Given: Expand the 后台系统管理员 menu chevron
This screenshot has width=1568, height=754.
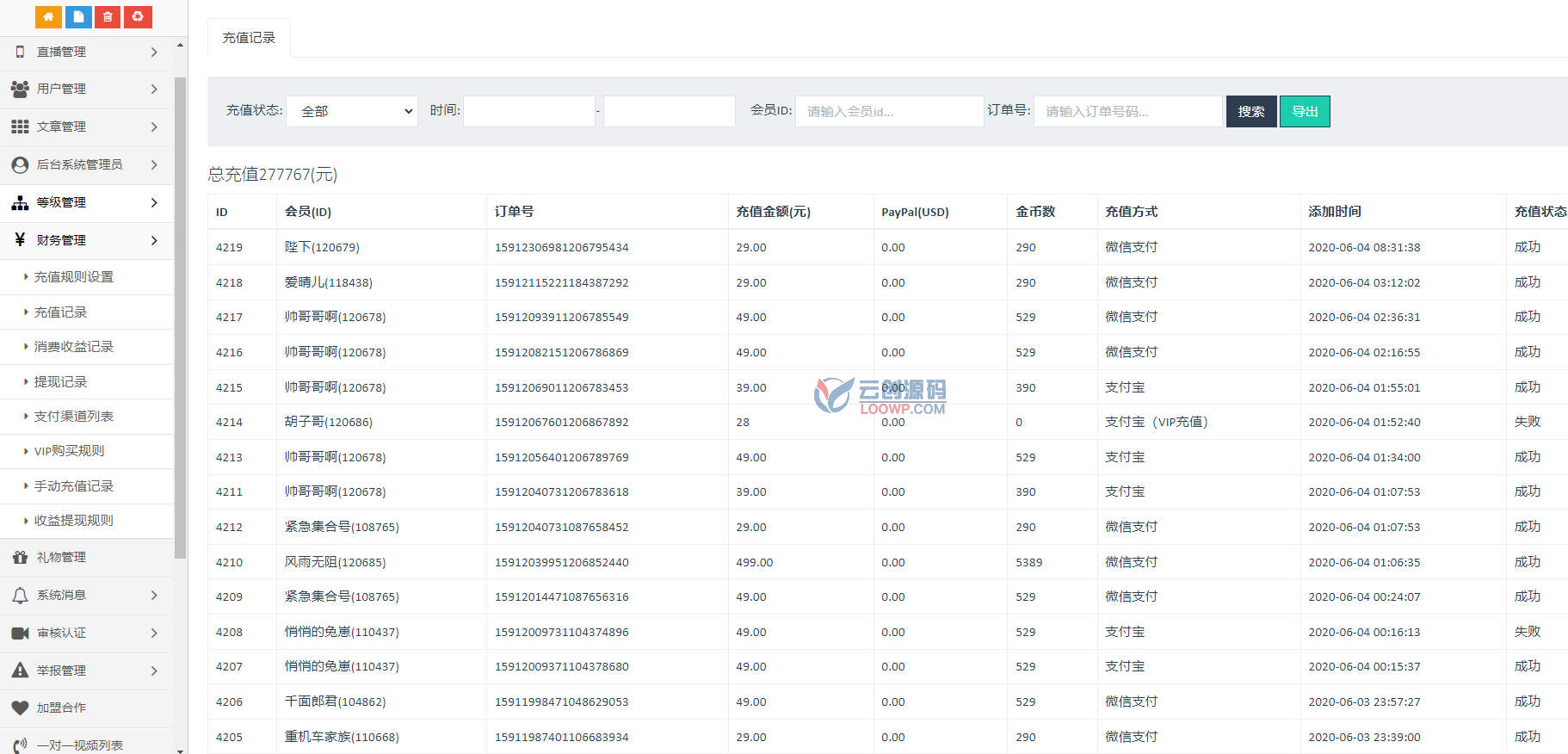Looking at the screenshot, I should coord(154,164).
